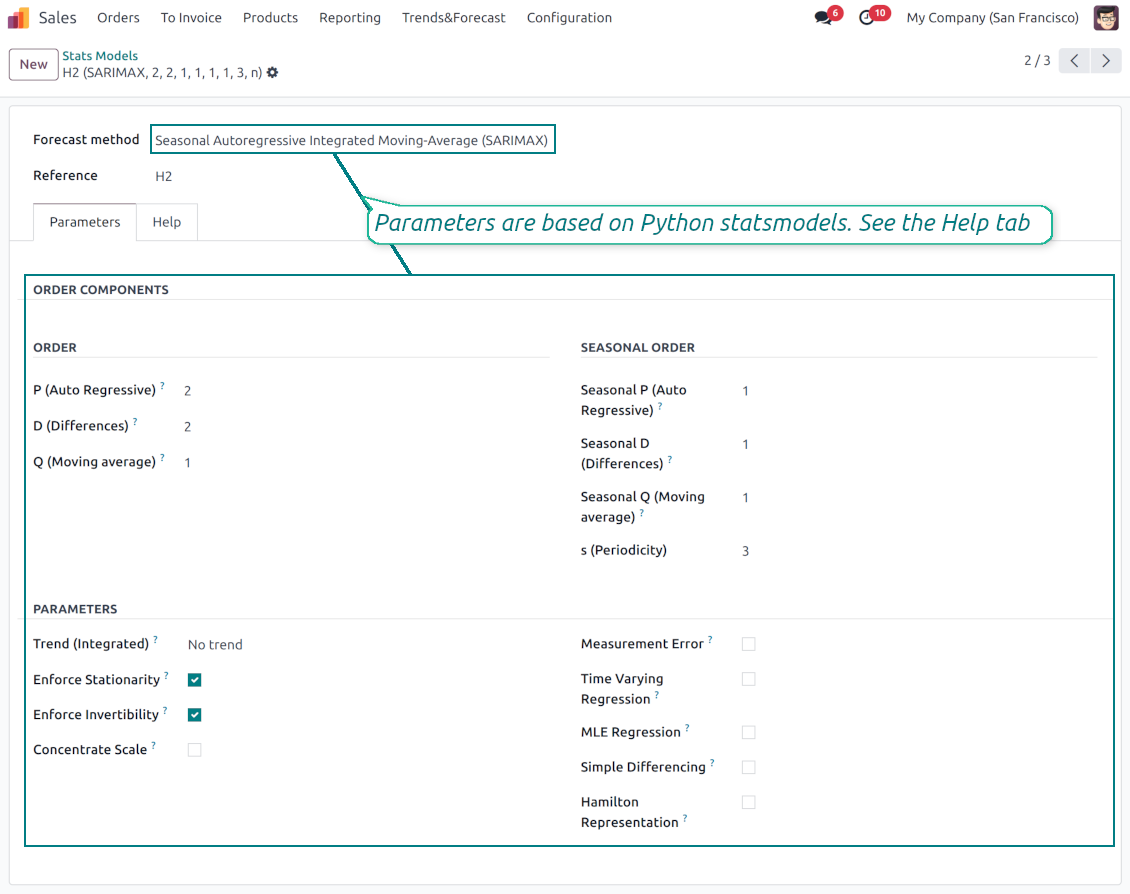Show help tooltip for D (Differences)

[x=135, y=421]
